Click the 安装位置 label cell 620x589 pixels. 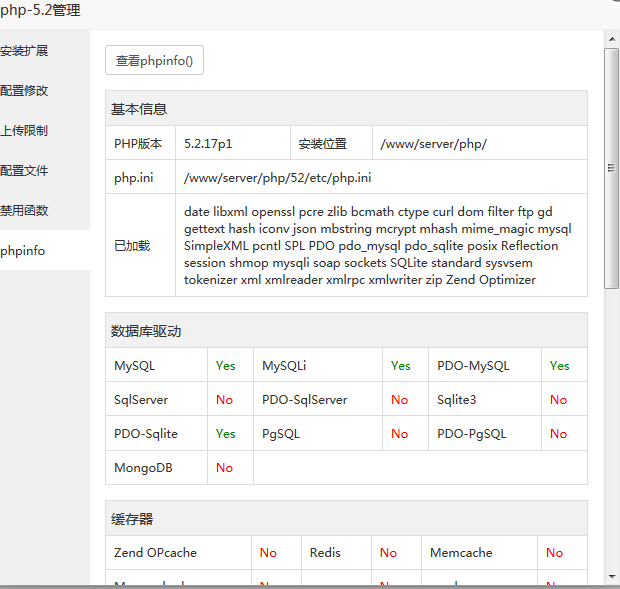tap(331, 143)
